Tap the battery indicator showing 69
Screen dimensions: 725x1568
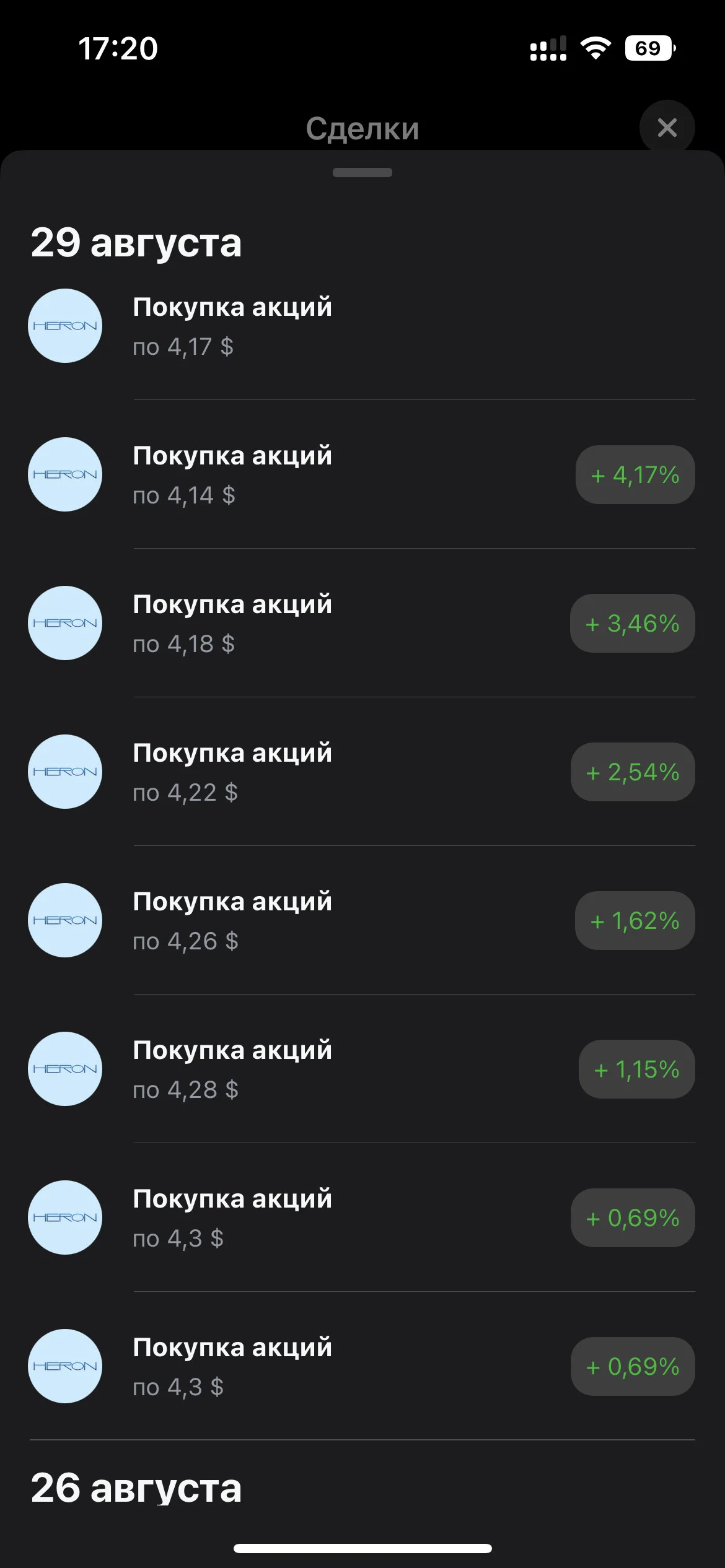pyautogui.click(x=650, y=48)
